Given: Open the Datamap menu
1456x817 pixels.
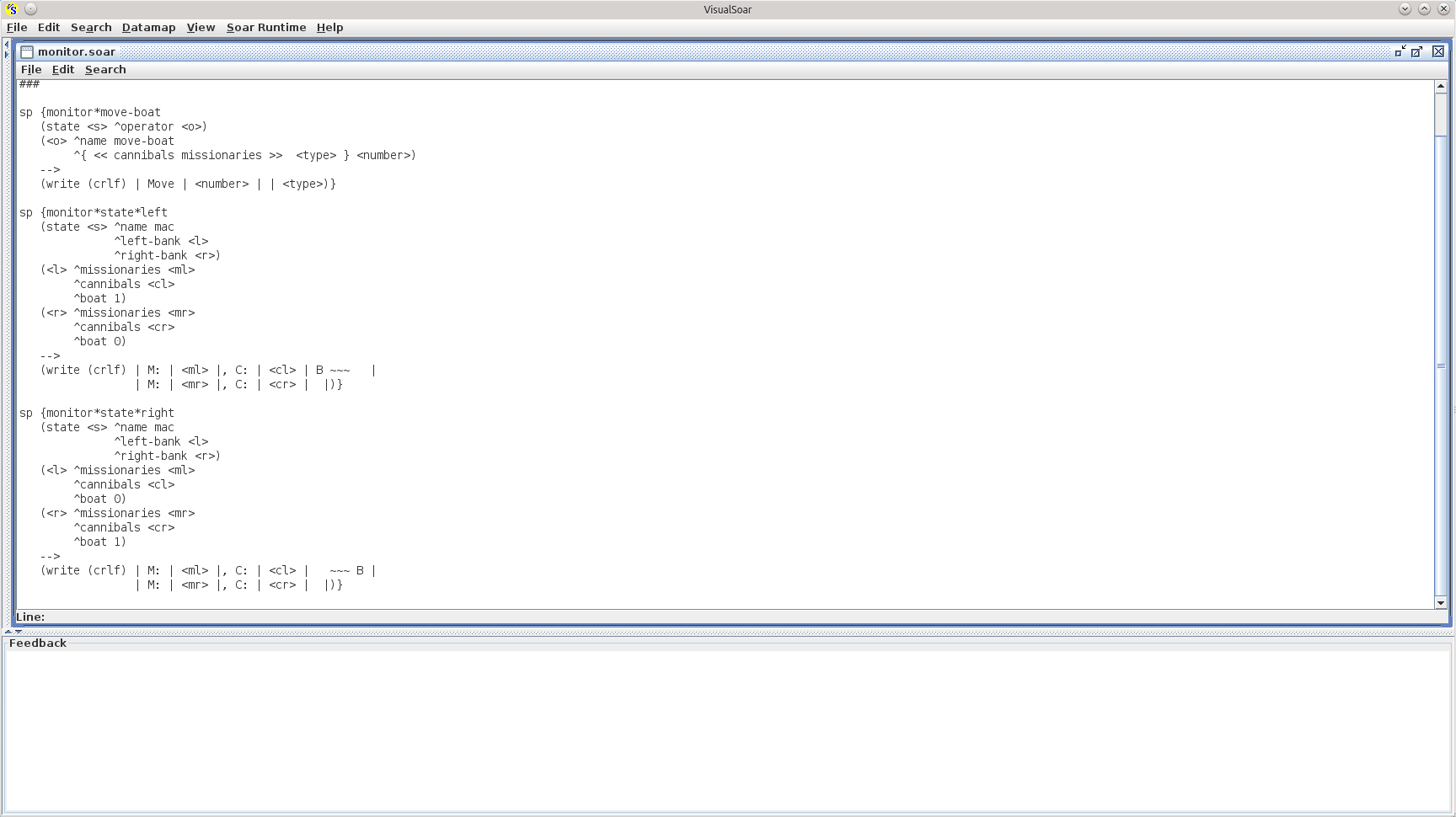Looking at the screenshot, I should pos(148,28).
